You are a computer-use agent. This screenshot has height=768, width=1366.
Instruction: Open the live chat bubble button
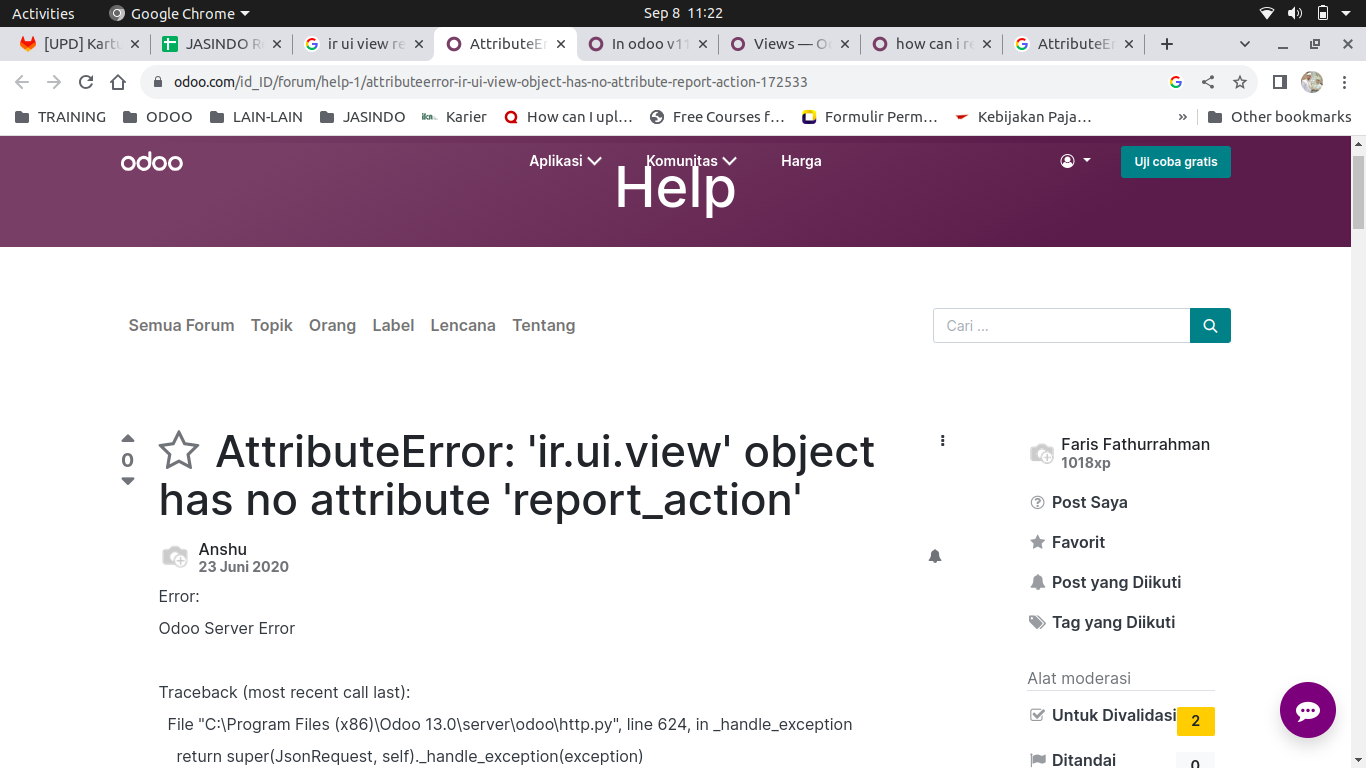[1307, 710]
